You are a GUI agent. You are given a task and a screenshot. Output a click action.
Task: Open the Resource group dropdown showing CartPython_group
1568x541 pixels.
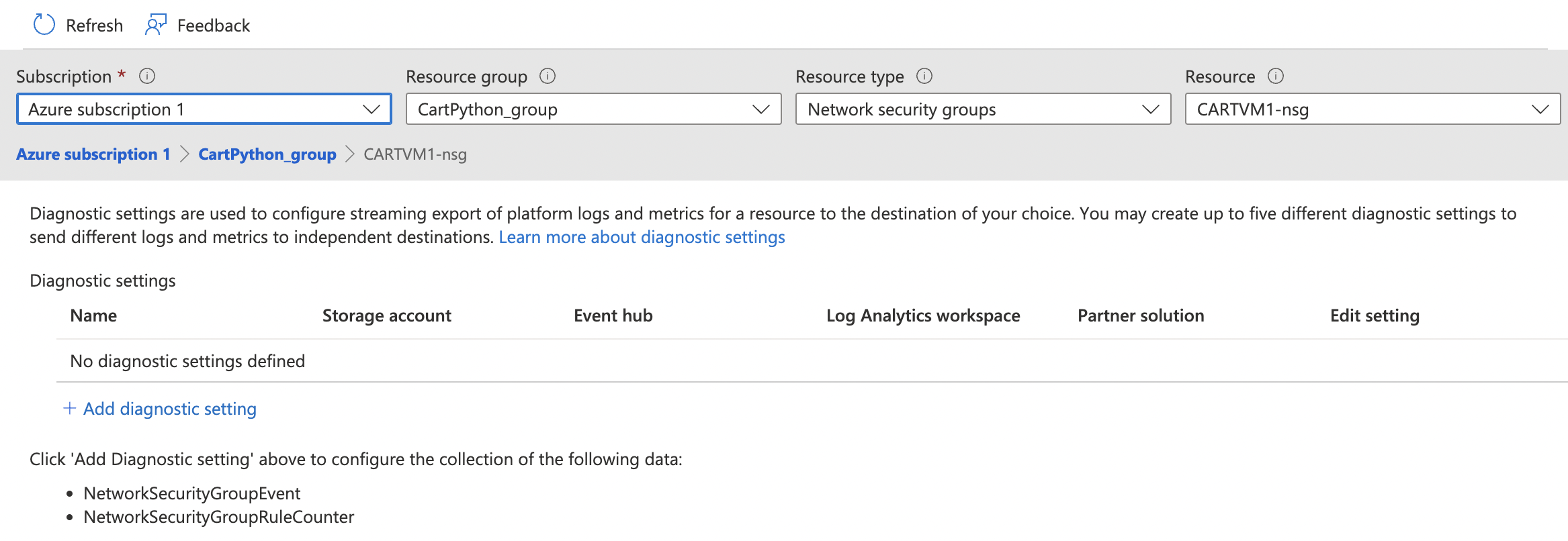[x=594, y=109]
